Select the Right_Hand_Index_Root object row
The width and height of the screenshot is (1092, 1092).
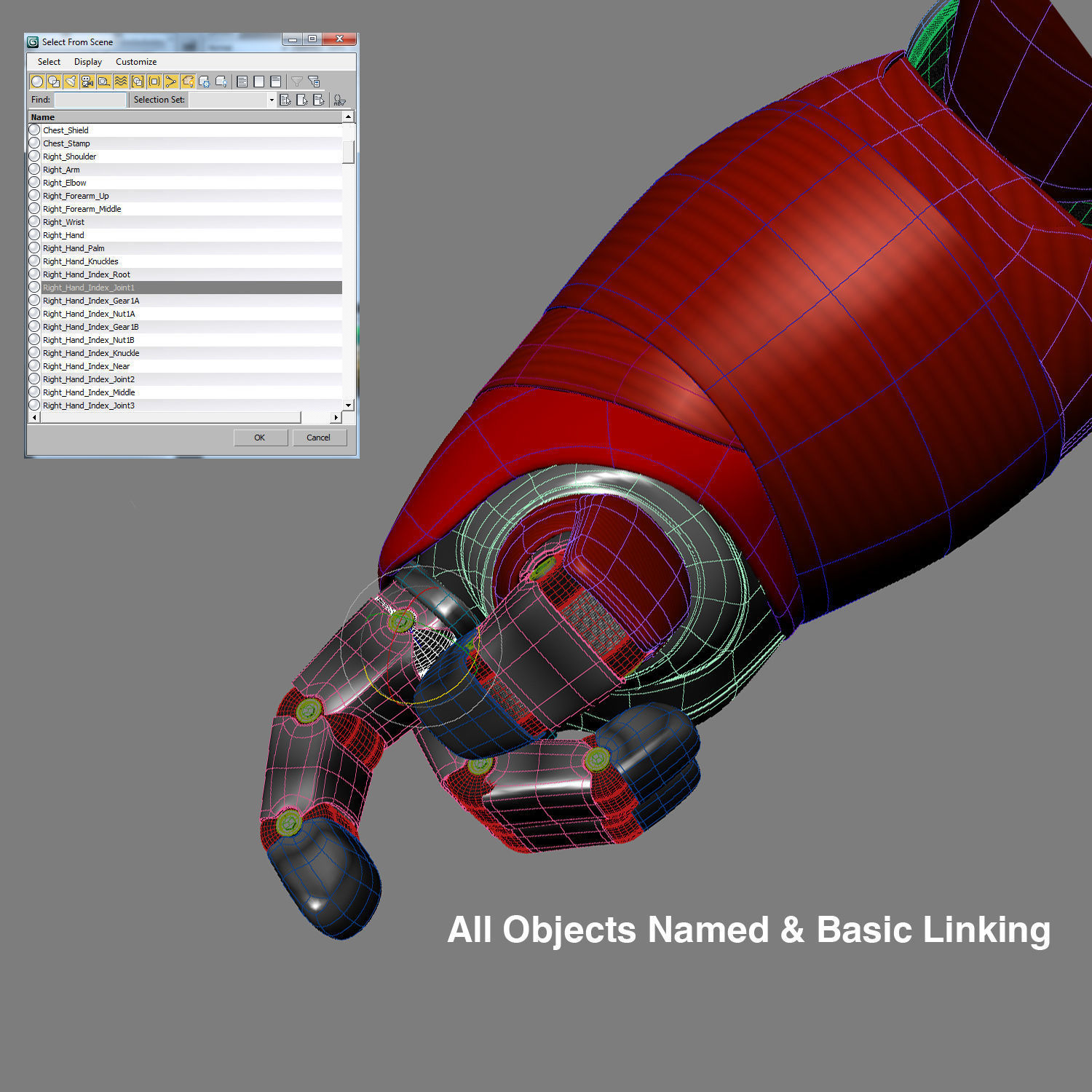[x=185, y=274]
